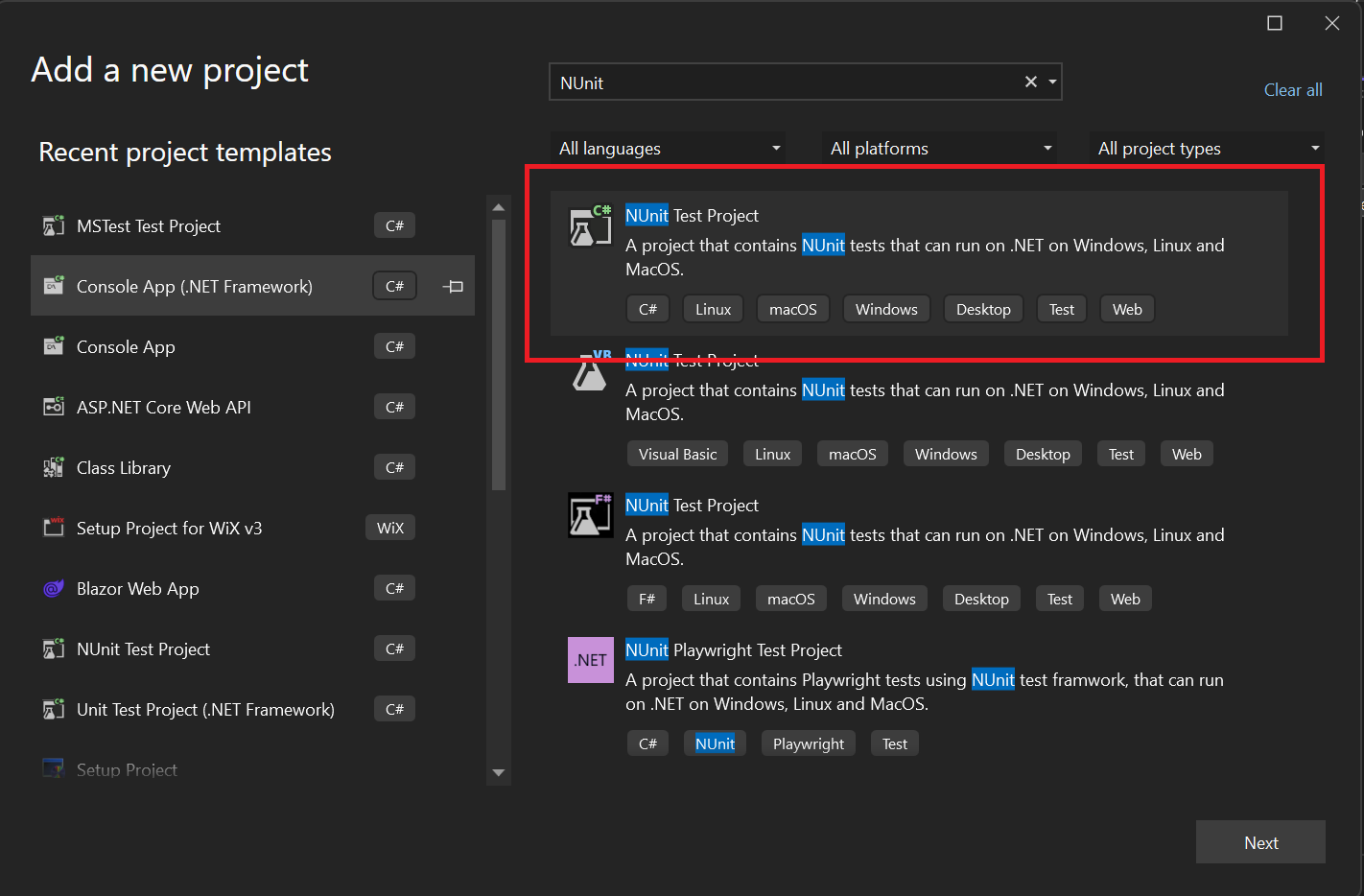Open the All project types dropdown
The image size is (1364, 896).
point(1207,148)
